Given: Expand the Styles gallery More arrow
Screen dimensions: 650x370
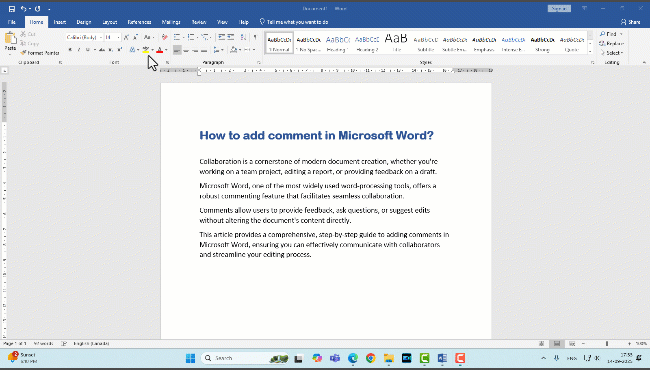Looking at the screenshot, I should pos(590,51).
